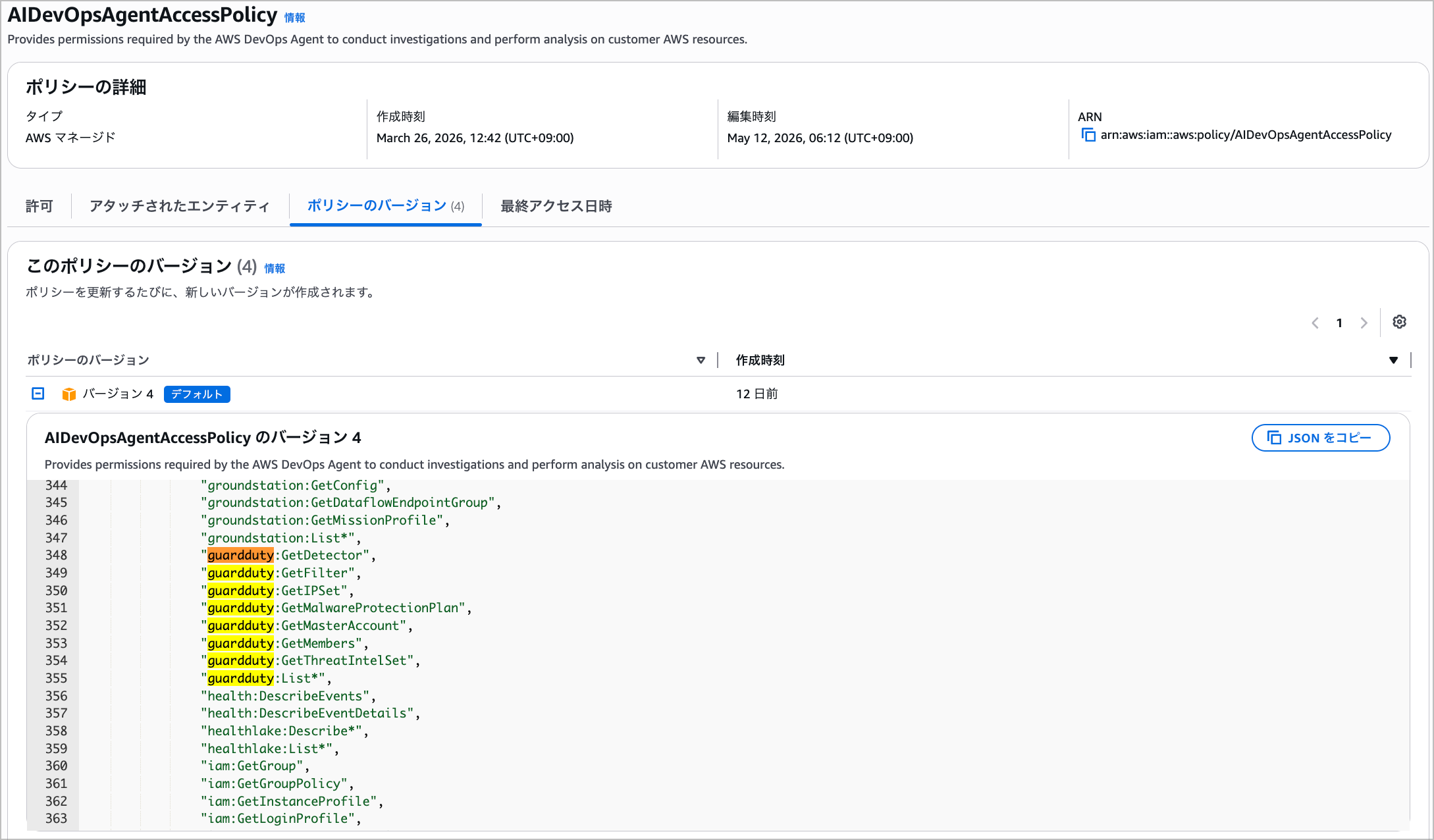The image size is (1434, 840).
Task: Click page number 1 in pagination
Action: (x=1339, y=323)
